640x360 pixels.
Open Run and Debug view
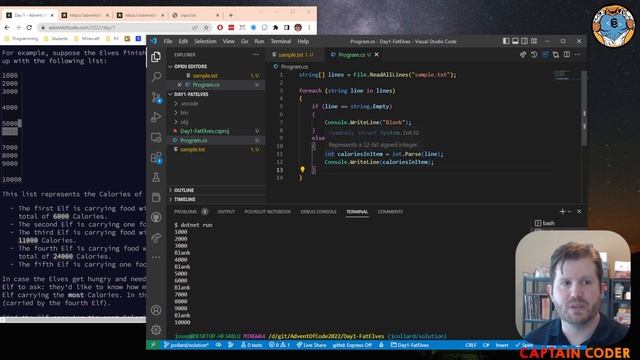156,117
